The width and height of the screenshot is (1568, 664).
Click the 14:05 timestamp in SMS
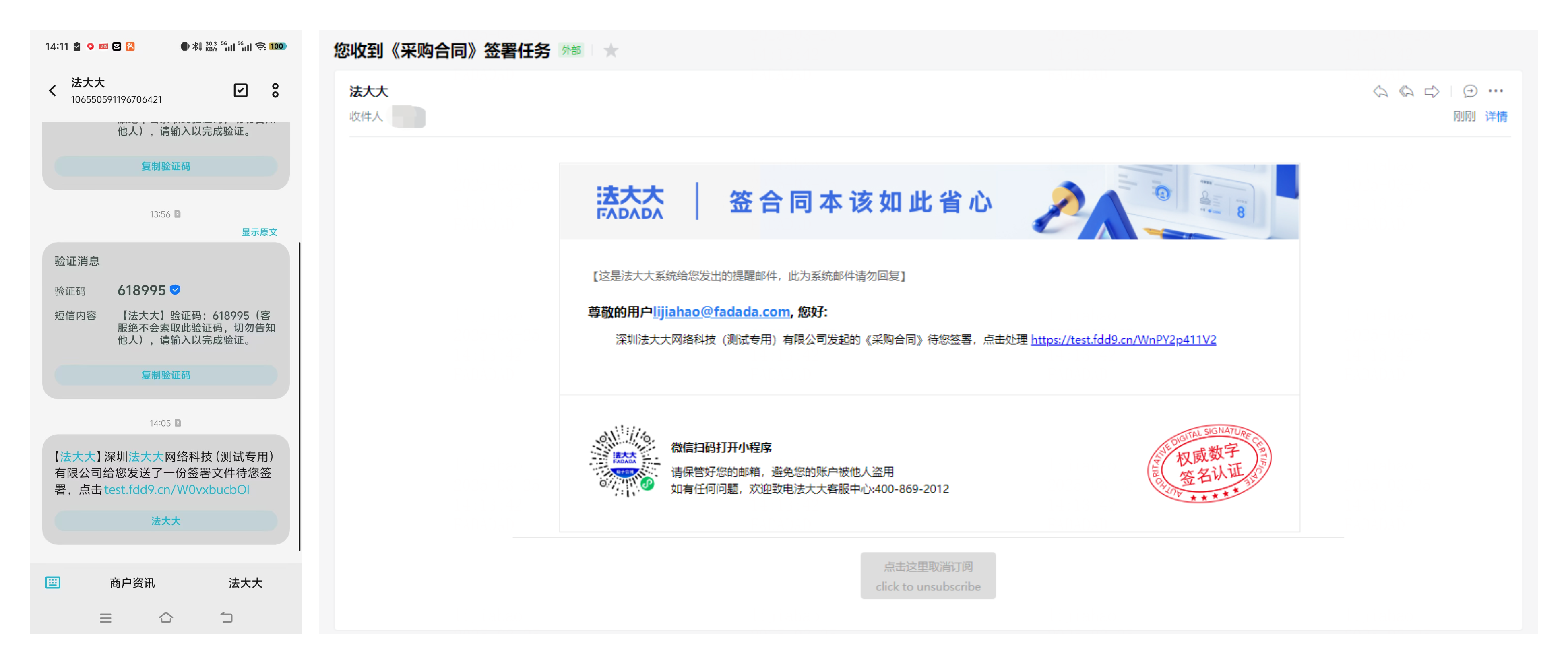point(160,423)
